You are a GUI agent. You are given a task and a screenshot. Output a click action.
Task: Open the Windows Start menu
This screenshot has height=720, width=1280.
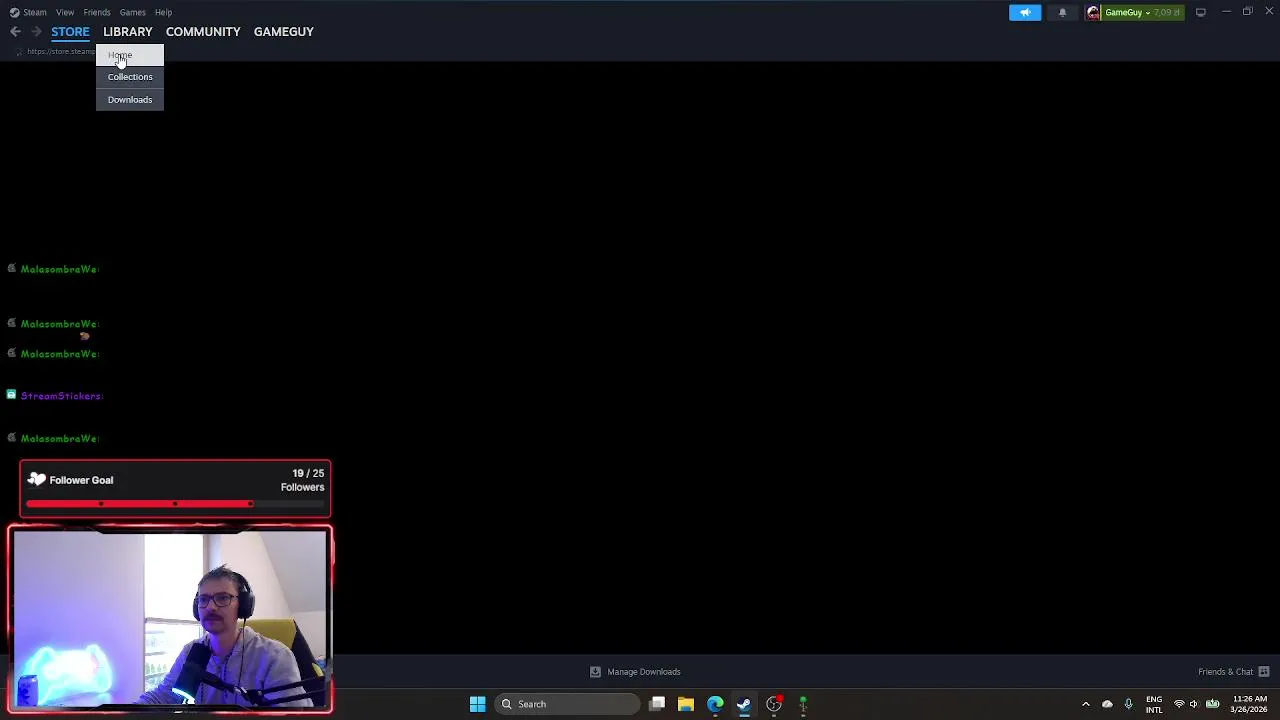(x=477, y=704)
